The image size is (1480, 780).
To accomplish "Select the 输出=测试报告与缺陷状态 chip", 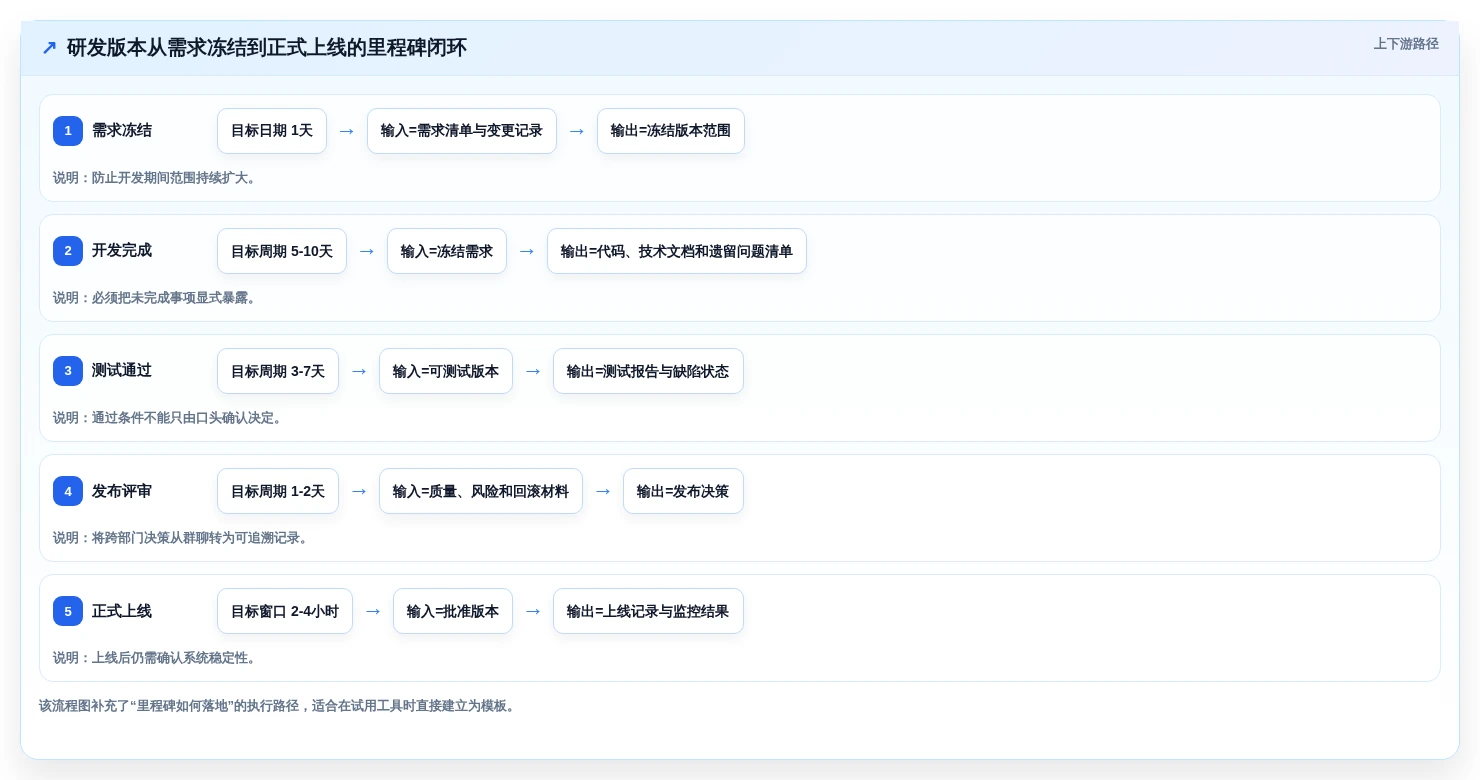I will (x=648, y=371).
